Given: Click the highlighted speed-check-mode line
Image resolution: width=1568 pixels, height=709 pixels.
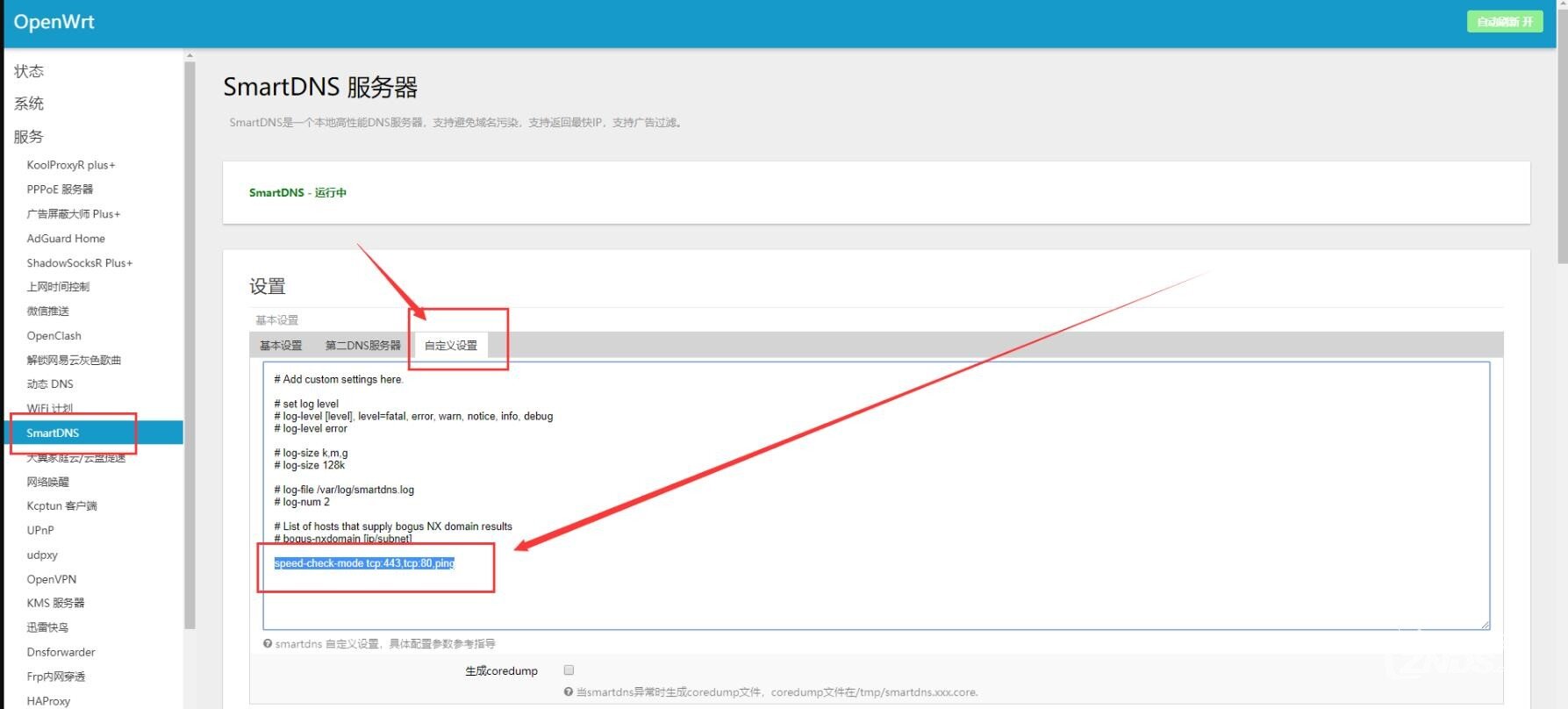Looking at the screenshot, I should [364, 563].
